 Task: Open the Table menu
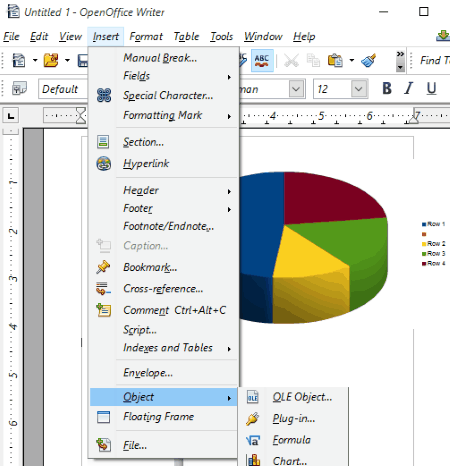(186, 36)
